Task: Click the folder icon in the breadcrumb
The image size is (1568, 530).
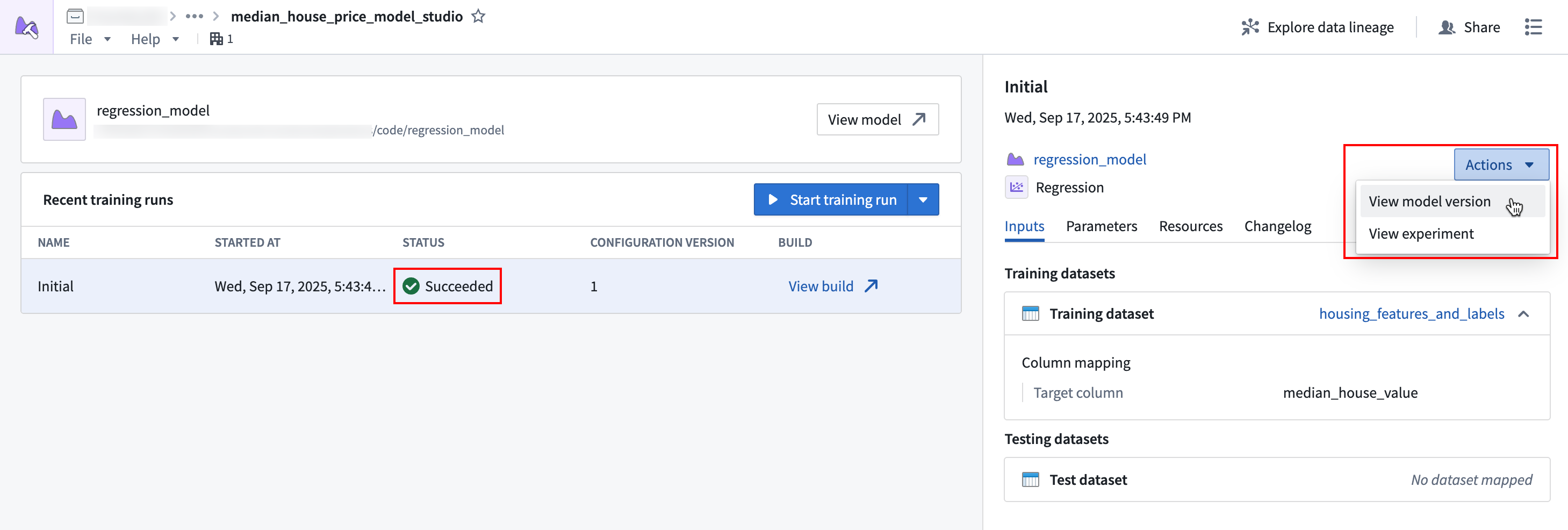Action: (x=75, y=17)
